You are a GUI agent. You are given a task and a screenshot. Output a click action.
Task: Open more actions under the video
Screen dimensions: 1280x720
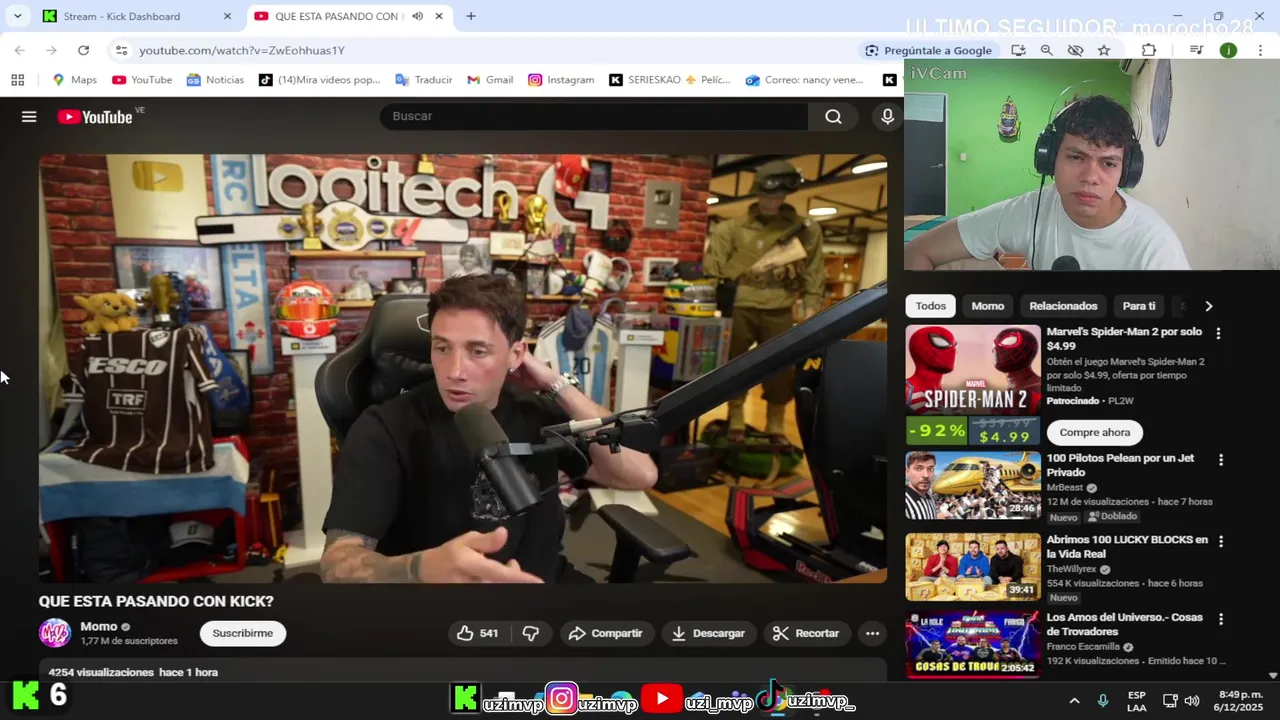click(x=872, y=633)
